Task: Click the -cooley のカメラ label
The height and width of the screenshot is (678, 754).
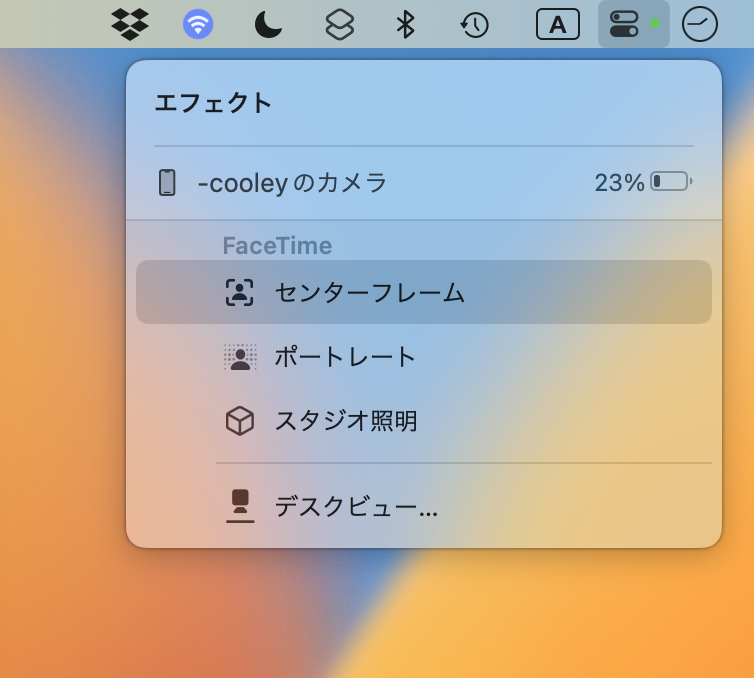Action: coord(292,183)
